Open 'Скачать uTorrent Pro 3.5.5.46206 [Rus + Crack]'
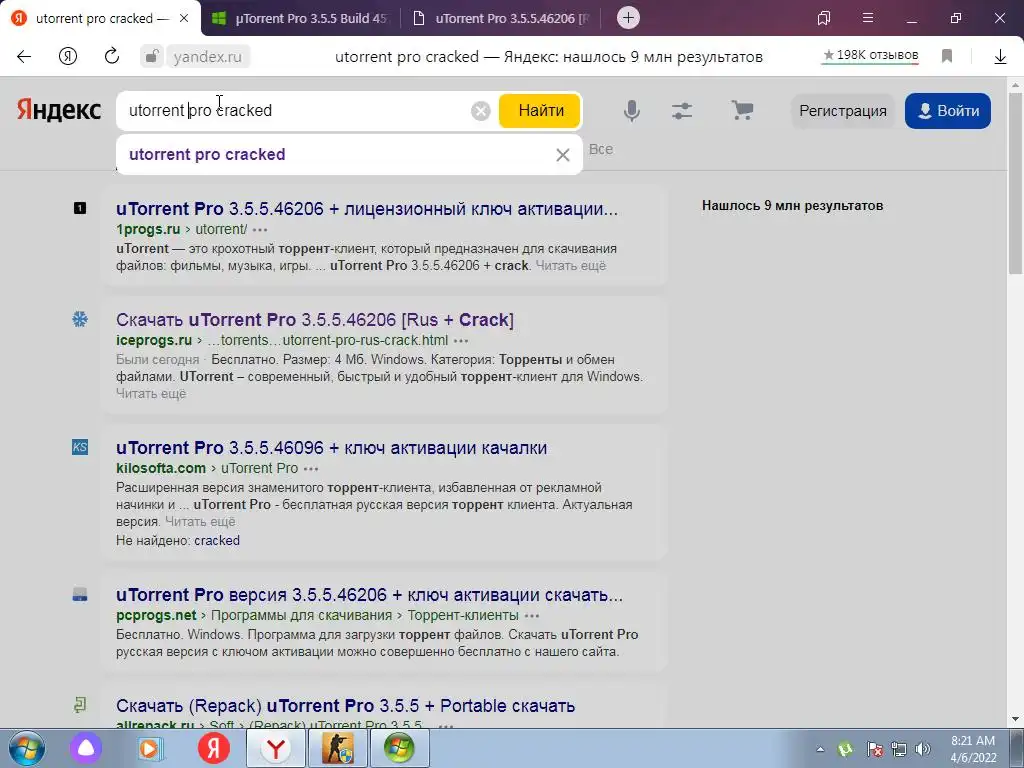 pos(315,320)
